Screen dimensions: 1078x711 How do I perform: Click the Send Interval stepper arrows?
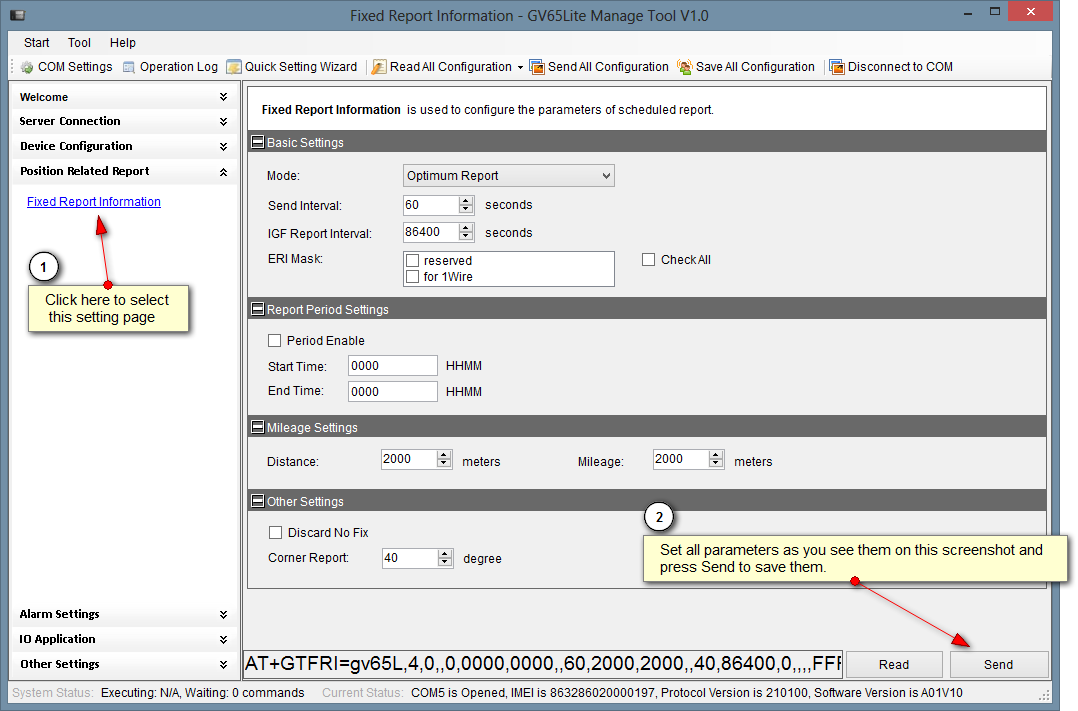pos(466,205)
